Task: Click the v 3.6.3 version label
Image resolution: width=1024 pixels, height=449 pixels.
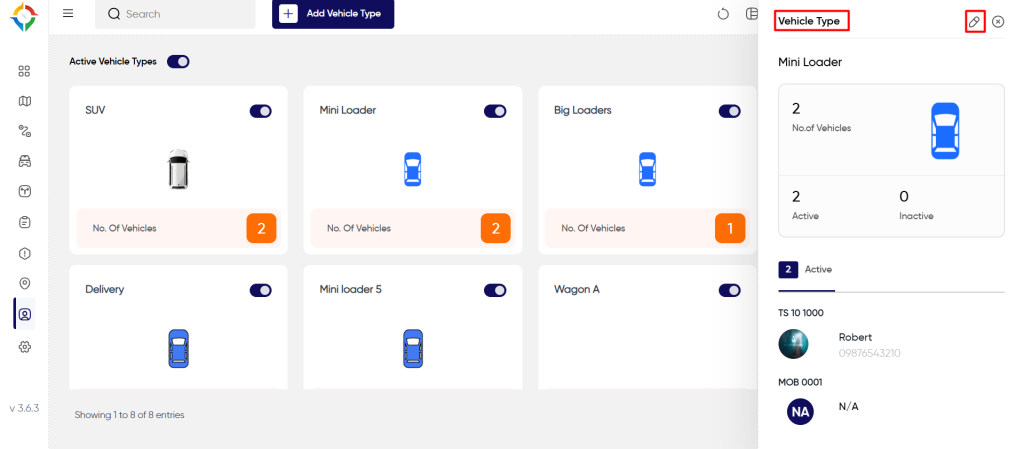Action: coord(24,409)
